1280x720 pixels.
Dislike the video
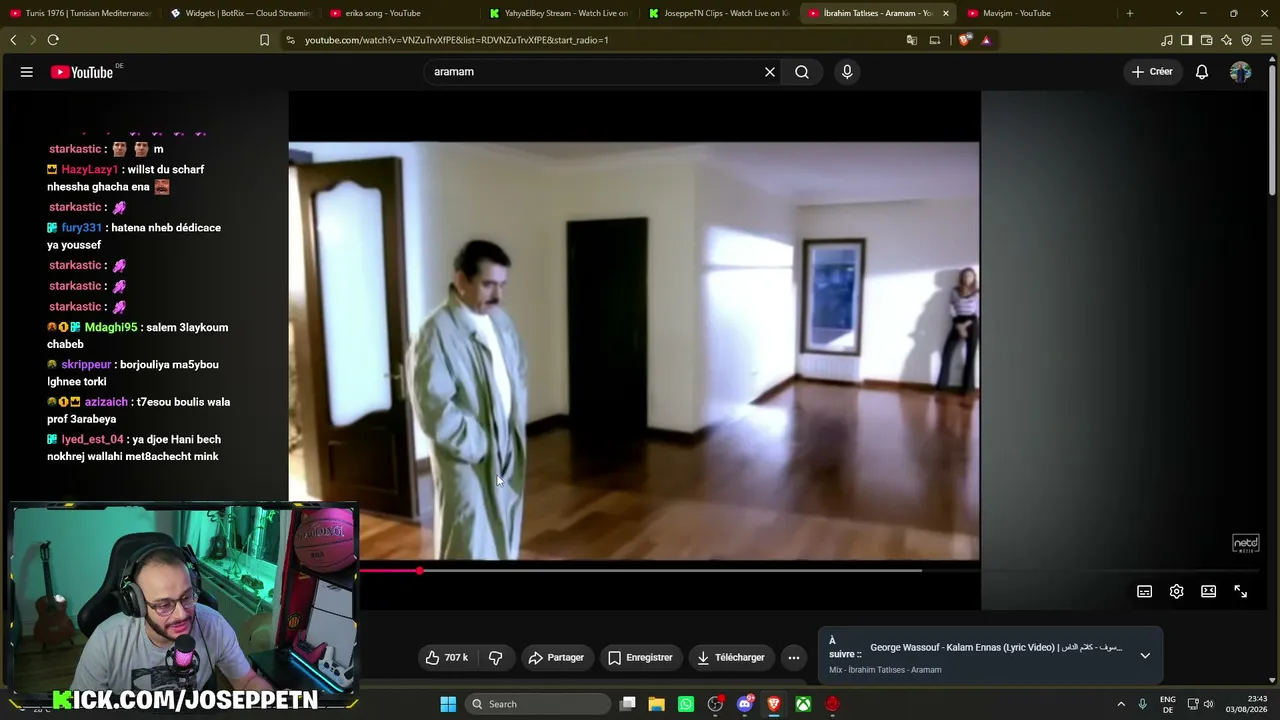coord(495,658)
